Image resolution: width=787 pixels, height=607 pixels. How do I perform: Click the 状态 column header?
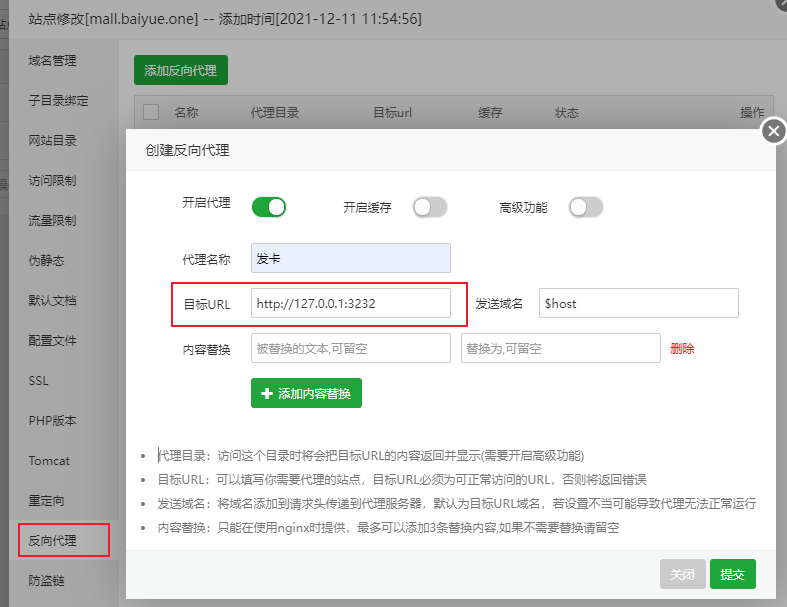567,112
